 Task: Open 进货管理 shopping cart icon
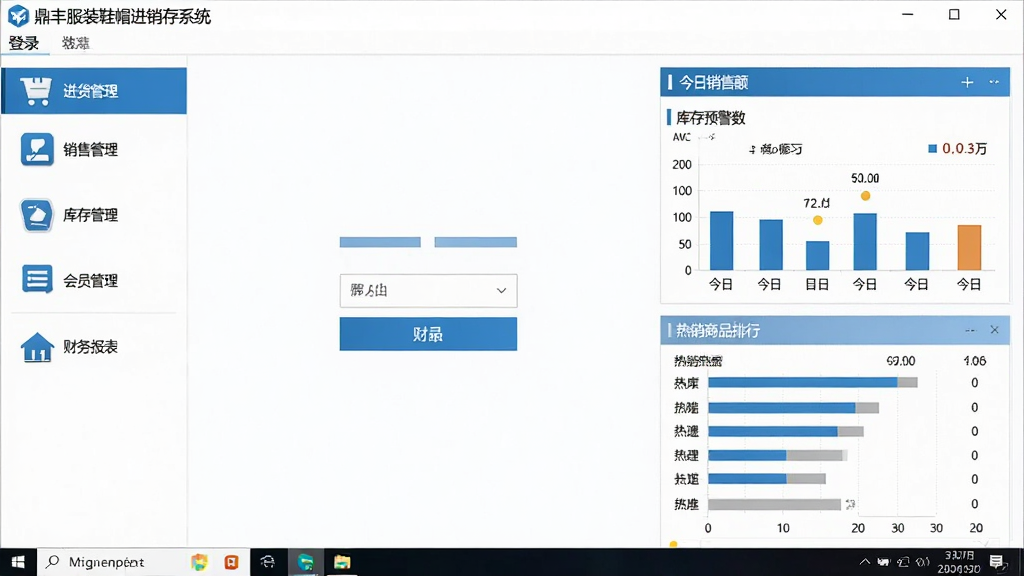(36, 91)
